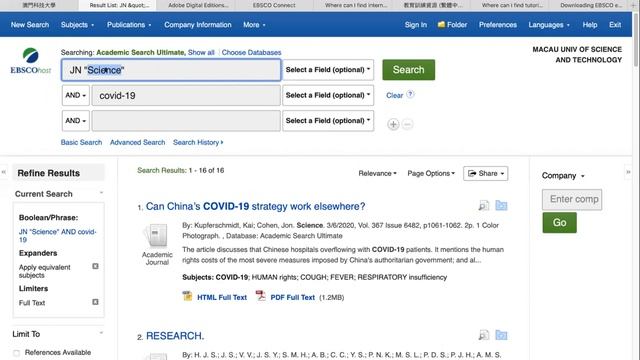Collapse the Limit To section
This screenshot has height=360, width=640.
click(101, 333)
